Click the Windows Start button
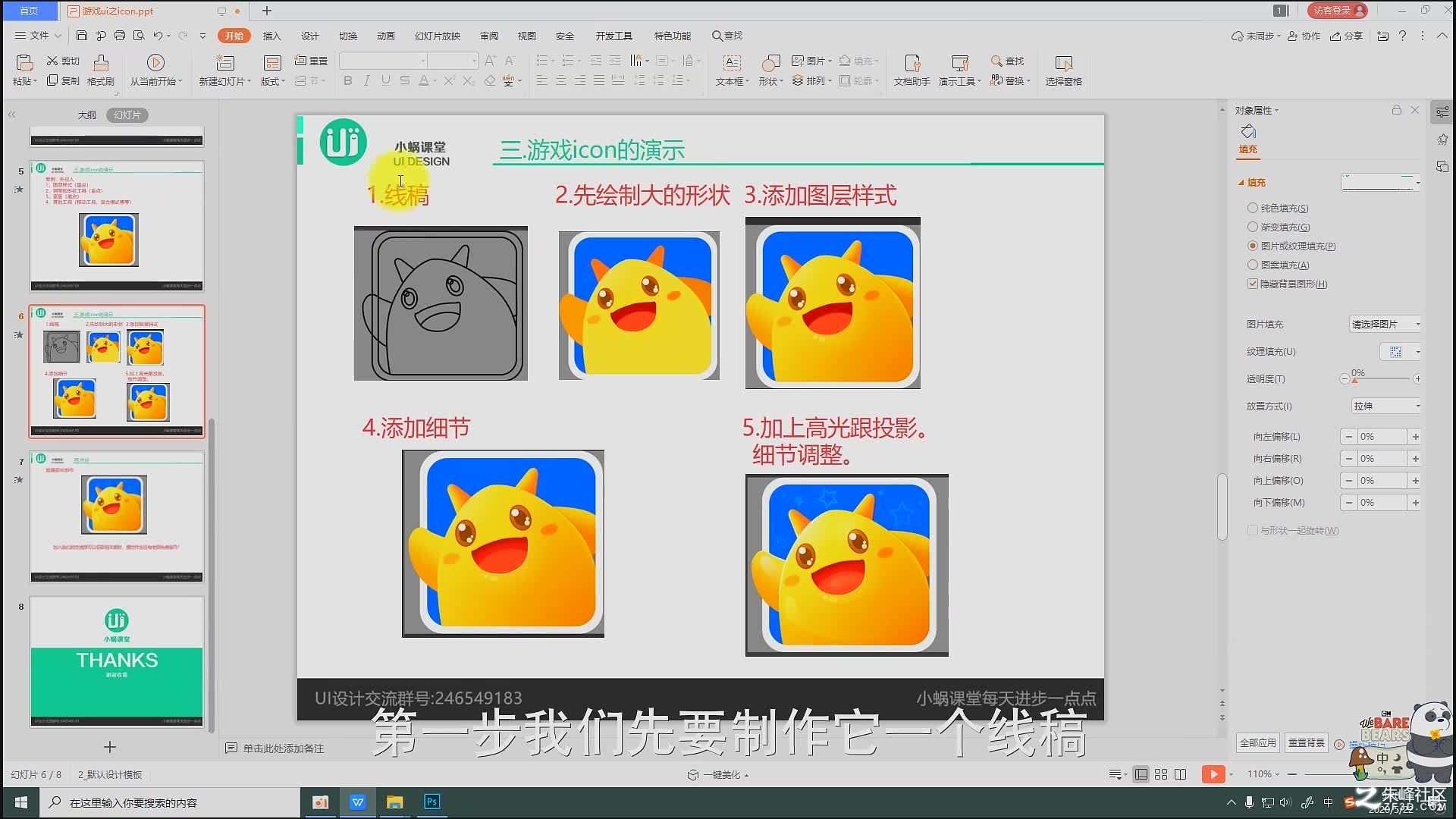 [21, 802]
